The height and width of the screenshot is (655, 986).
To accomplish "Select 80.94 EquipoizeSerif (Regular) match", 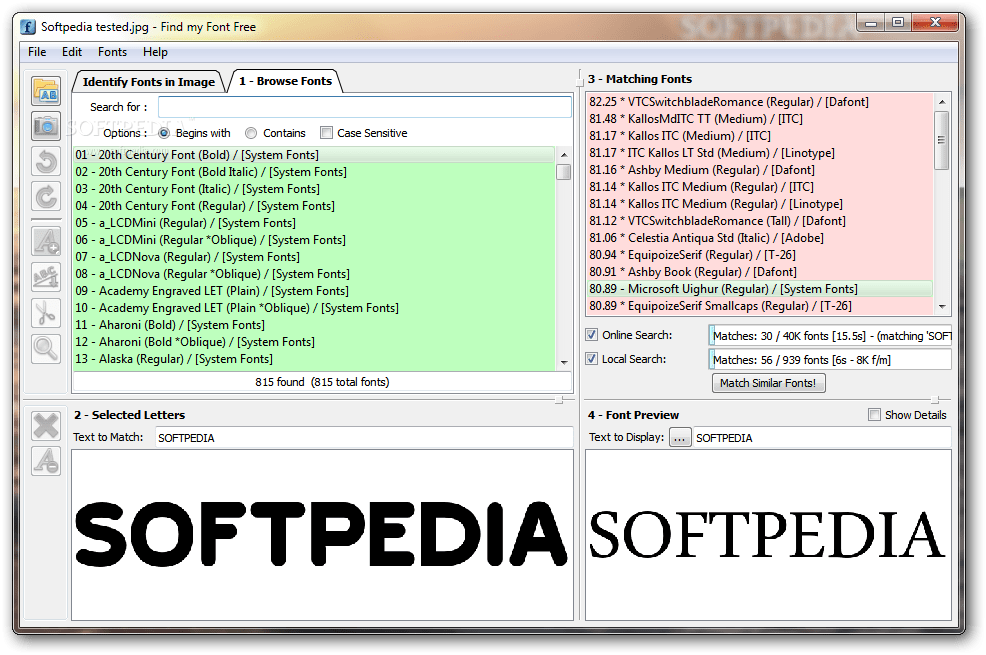I will click(760, 255).
